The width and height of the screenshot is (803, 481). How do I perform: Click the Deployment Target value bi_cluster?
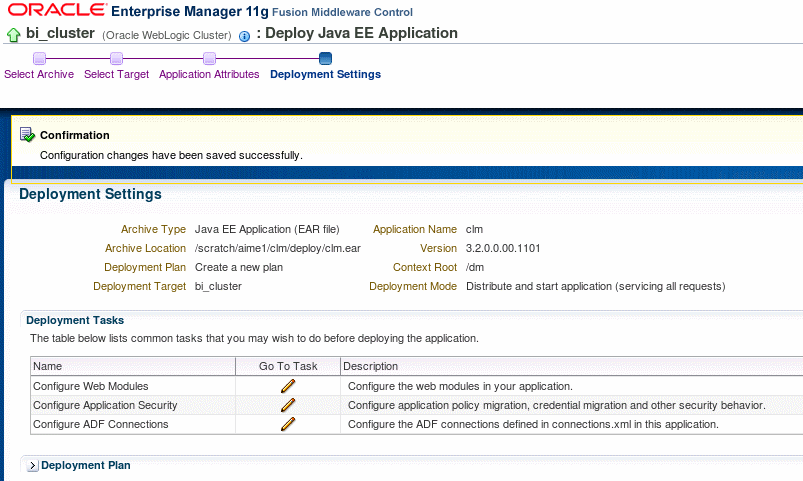click(218, 286)
